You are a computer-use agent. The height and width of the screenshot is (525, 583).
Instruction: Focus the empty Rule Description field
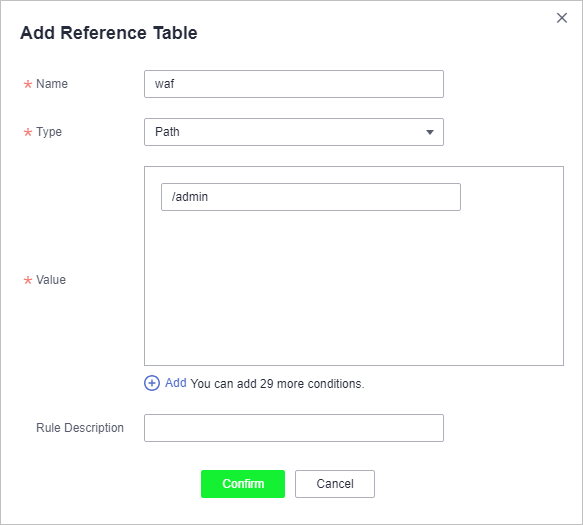[x=294, y=428]
